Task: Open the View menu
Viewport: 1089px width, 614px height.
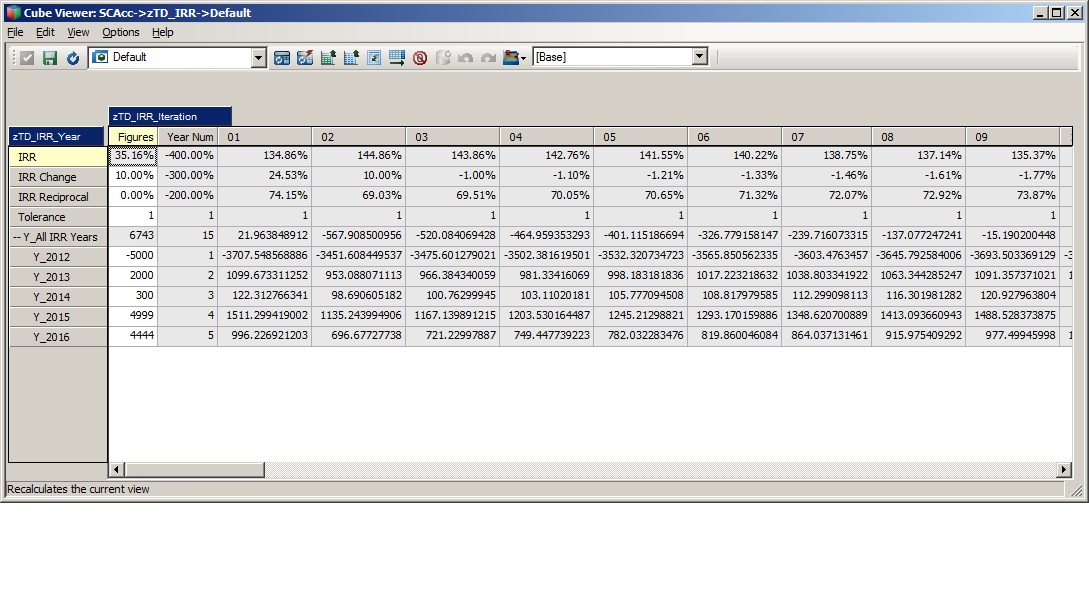Action: coord(78,32)
